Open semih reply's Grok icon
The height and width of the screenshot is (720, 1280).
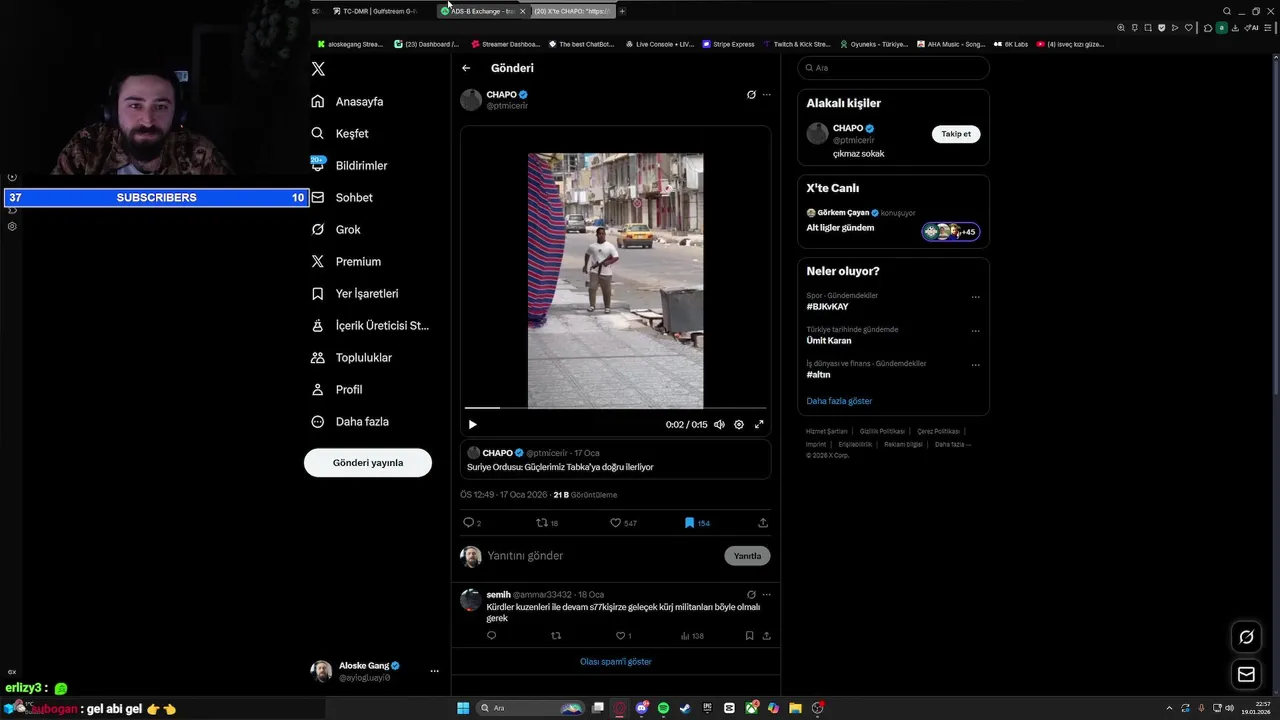click(x=751, y=595)
